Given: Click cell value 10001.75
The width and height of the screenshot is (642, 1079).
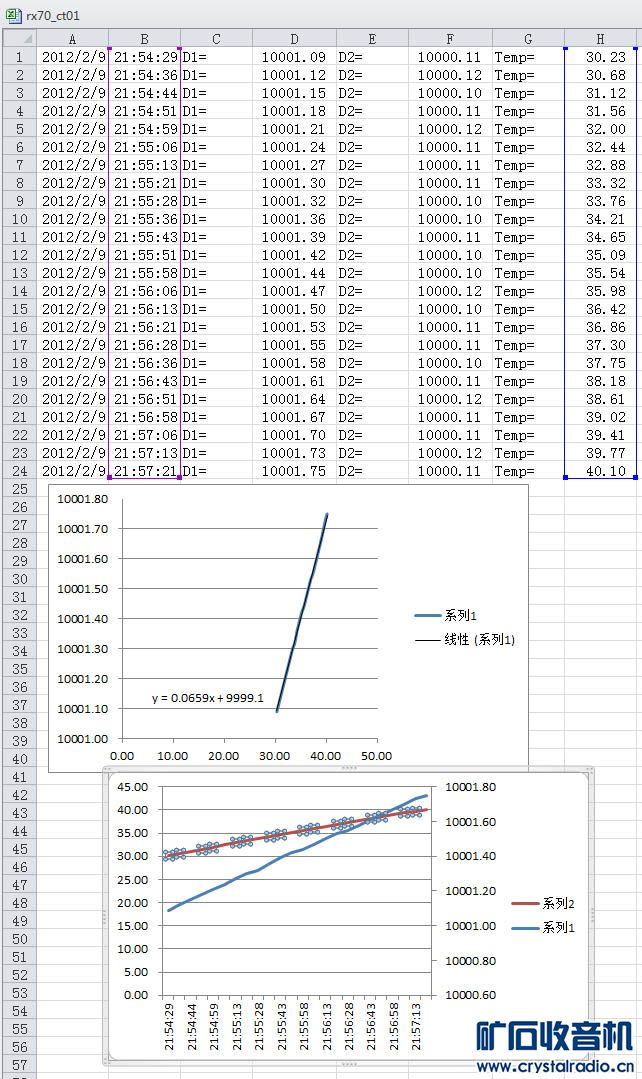Looking at the screenshot, I should 295,471.
